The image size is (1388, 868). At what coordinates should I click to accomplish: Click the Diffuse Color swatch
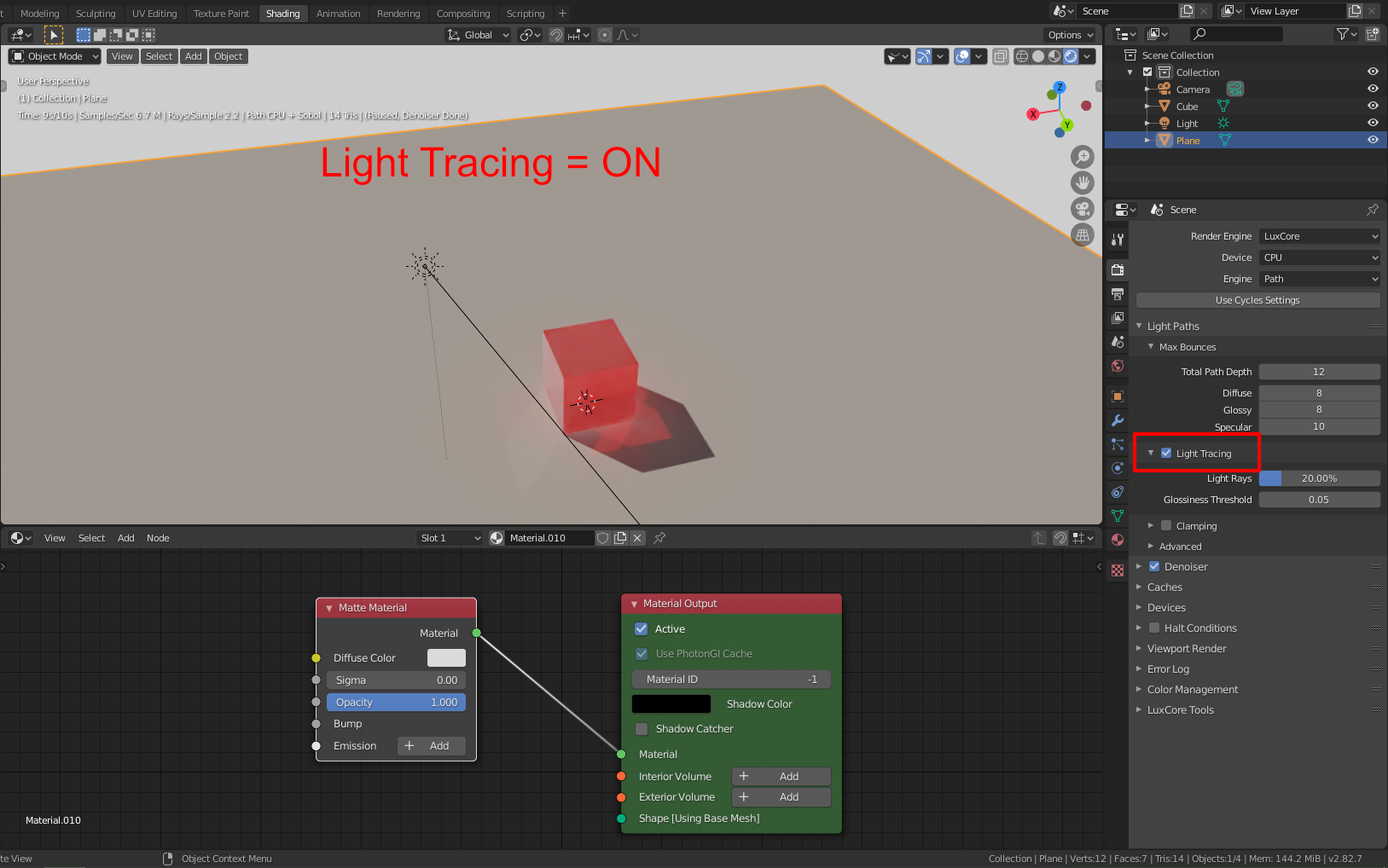446,658
